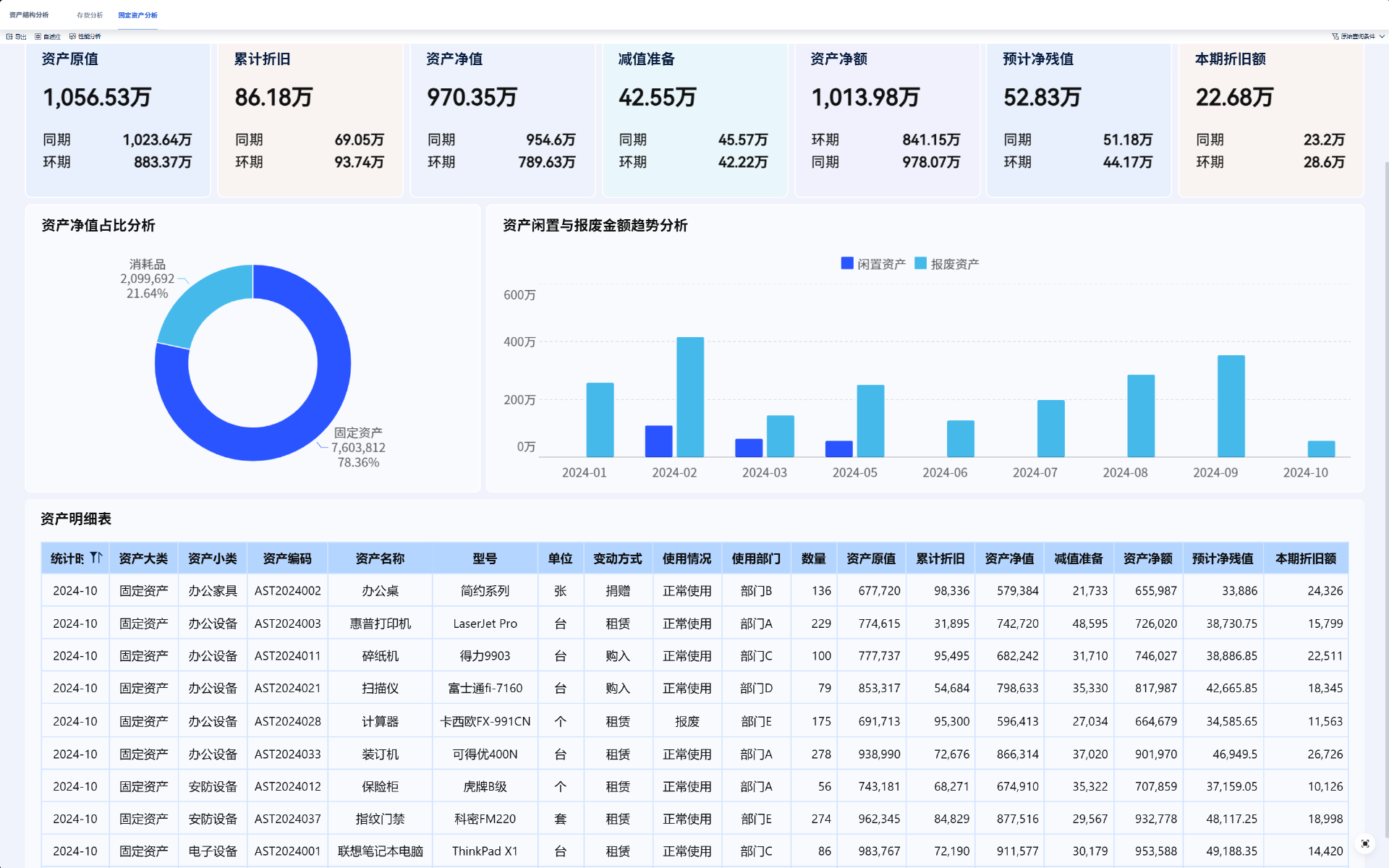Click the 资产原值 column header
The height and width of the screenshot is (868, 1389).
point(870,558)
